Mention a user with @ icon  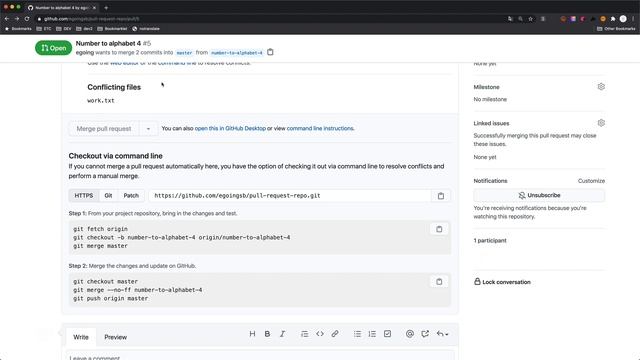coord(410,334)
